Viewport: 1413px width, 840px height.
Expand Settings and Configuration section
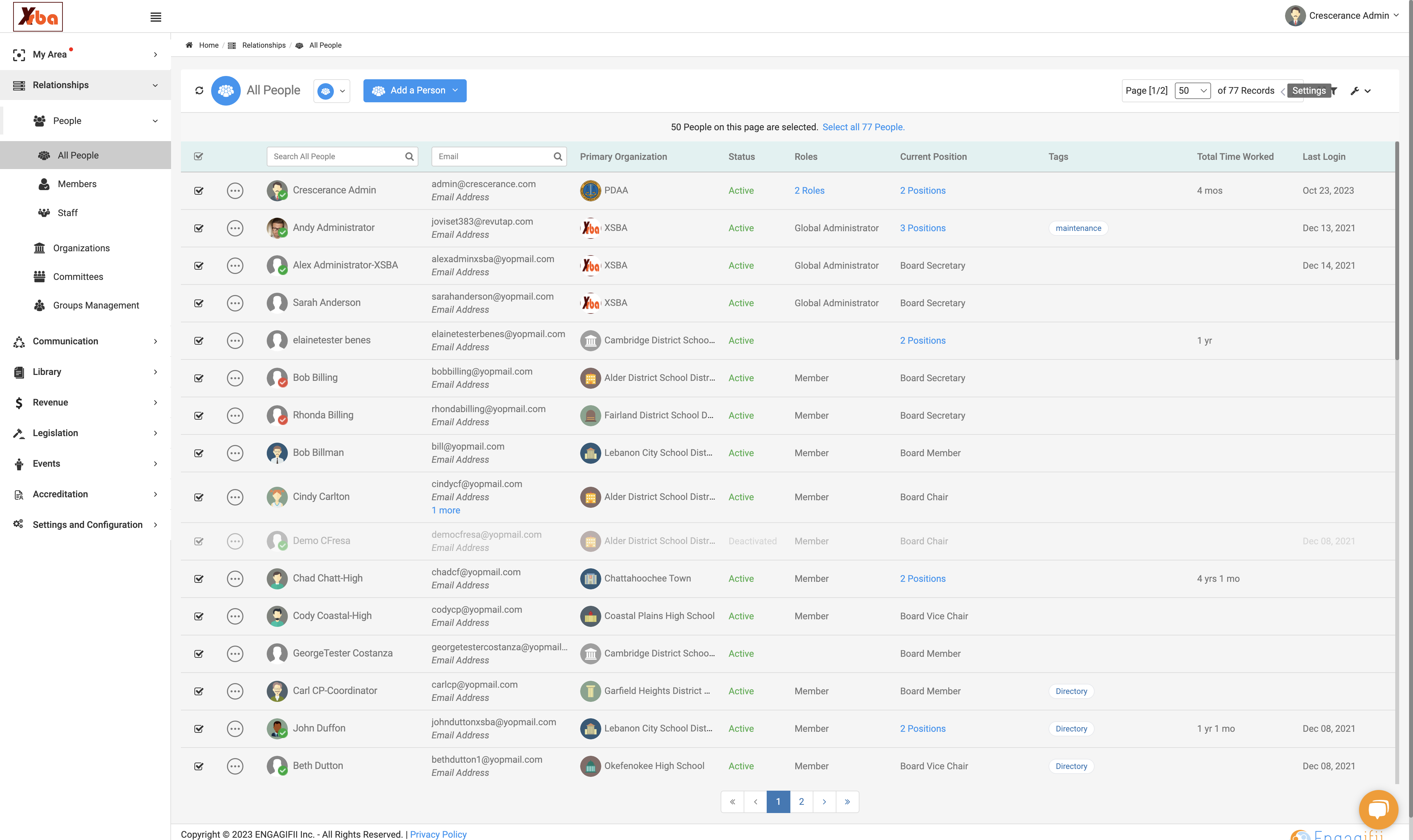86,525
